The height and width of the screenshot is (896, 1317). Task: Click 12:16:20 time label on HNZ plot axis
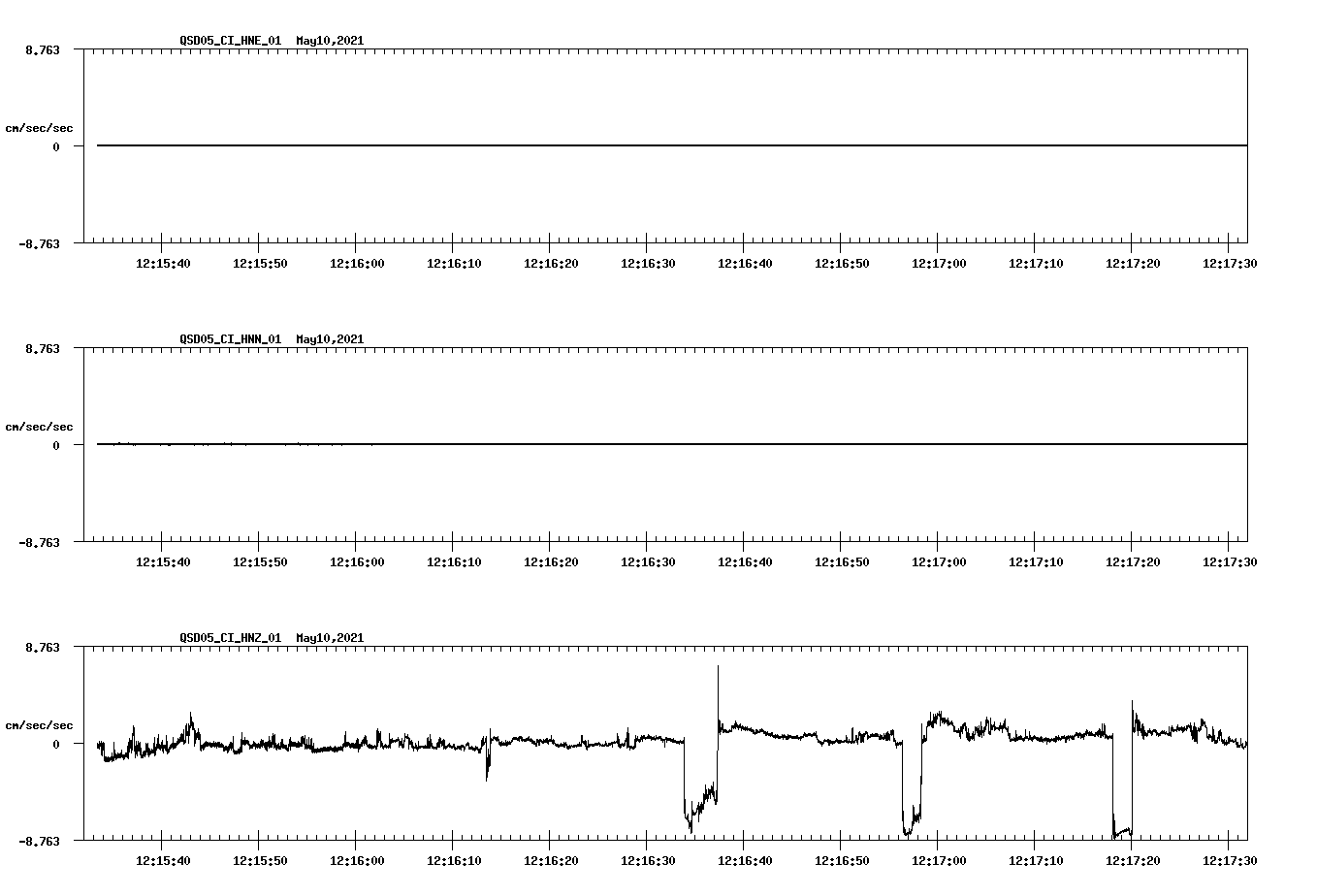point(551,860)
